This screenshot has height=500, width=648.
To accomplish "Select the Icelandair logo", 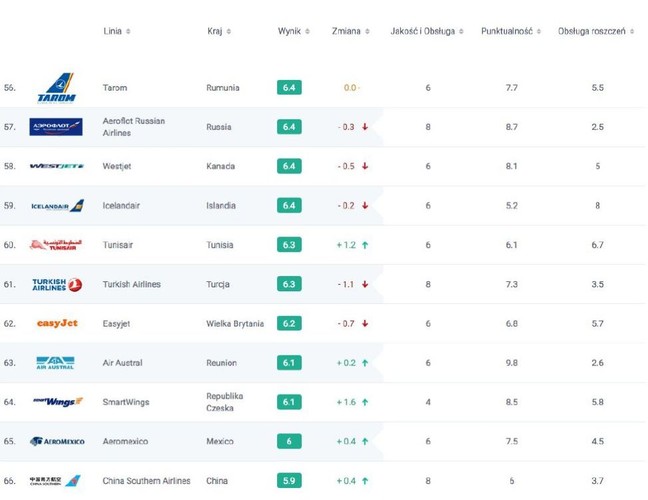I will [57, 206].
